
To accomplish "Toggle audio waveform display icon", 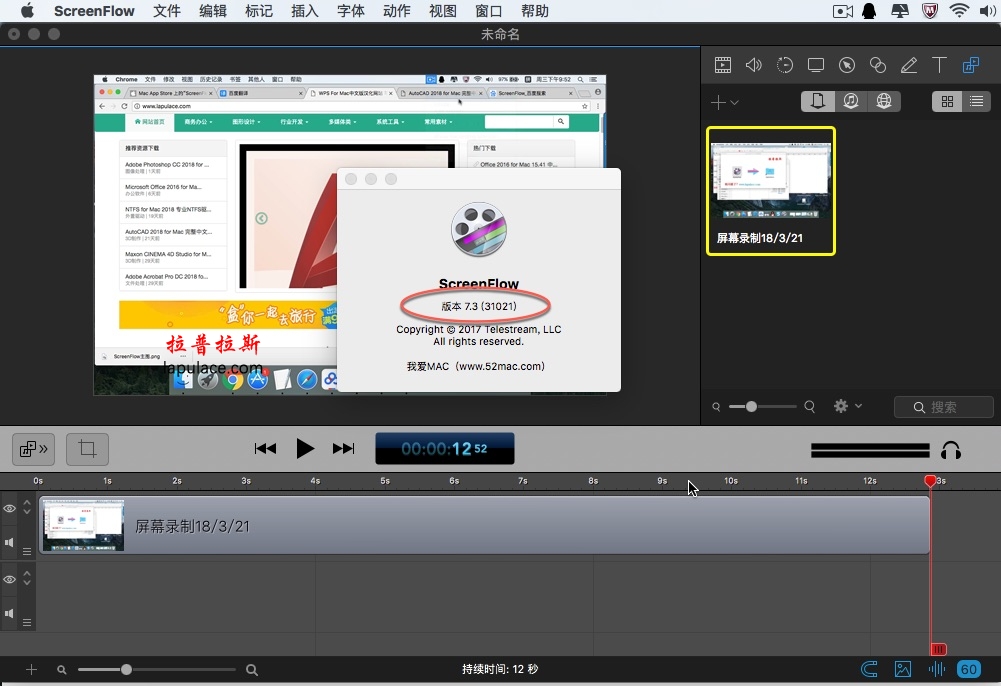I will point(937,669).
